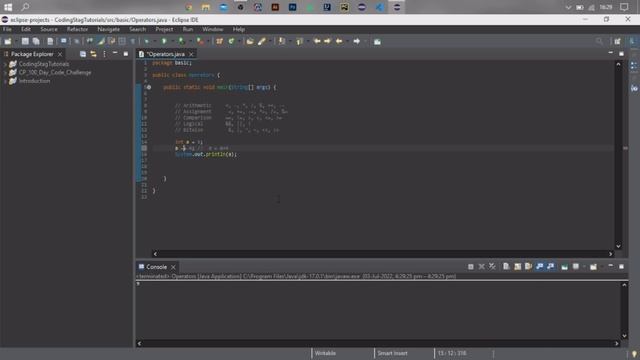Viewport: 640px width, 360px height.
Task: Open the Coverage icon's dropdown arrow
Action: (x=190, y=41)
